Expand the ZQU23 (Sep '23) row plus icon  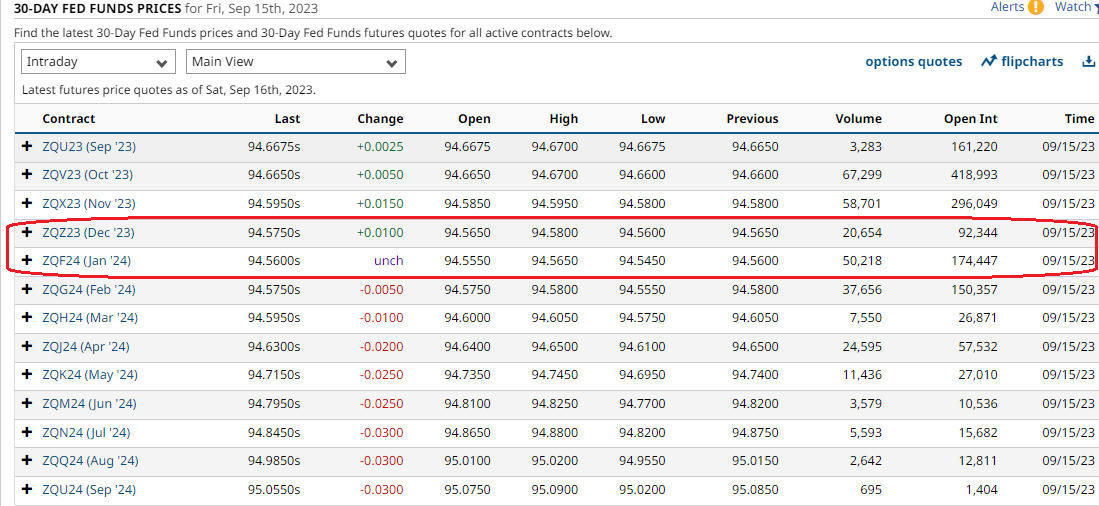[27, 147]
